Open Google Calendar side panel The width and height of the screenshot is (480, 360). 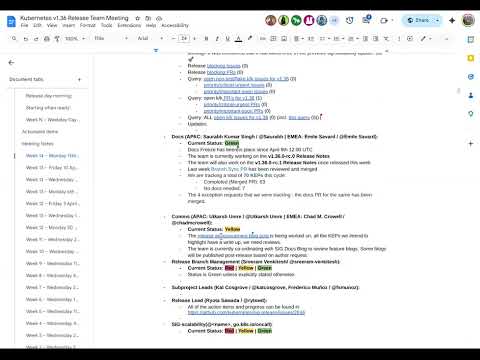point(471,40)
